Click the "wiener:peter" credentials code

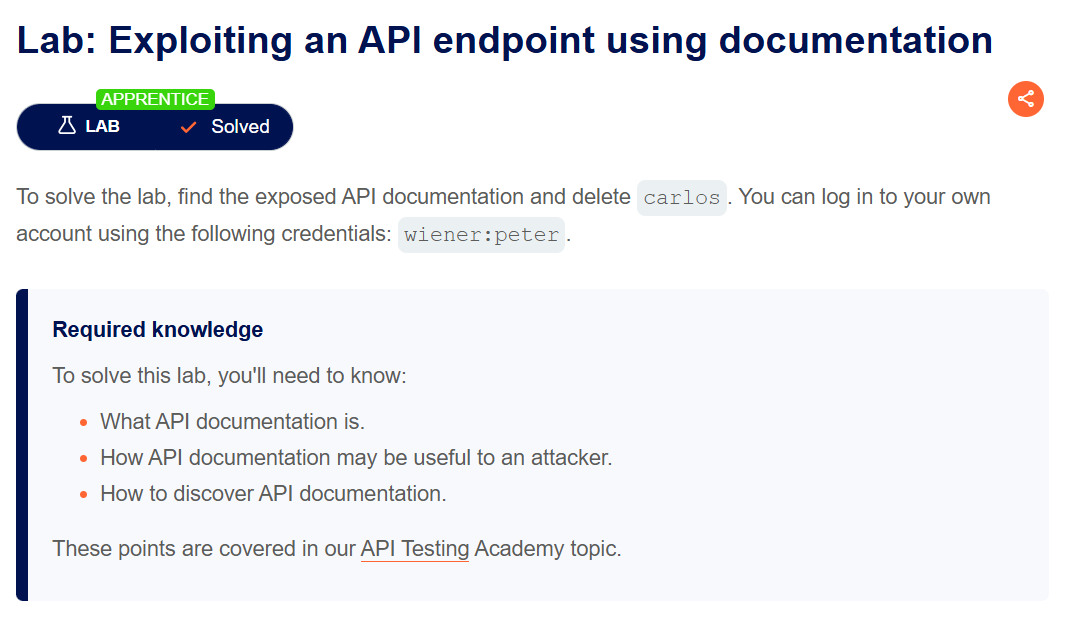[x=481, y=235]
